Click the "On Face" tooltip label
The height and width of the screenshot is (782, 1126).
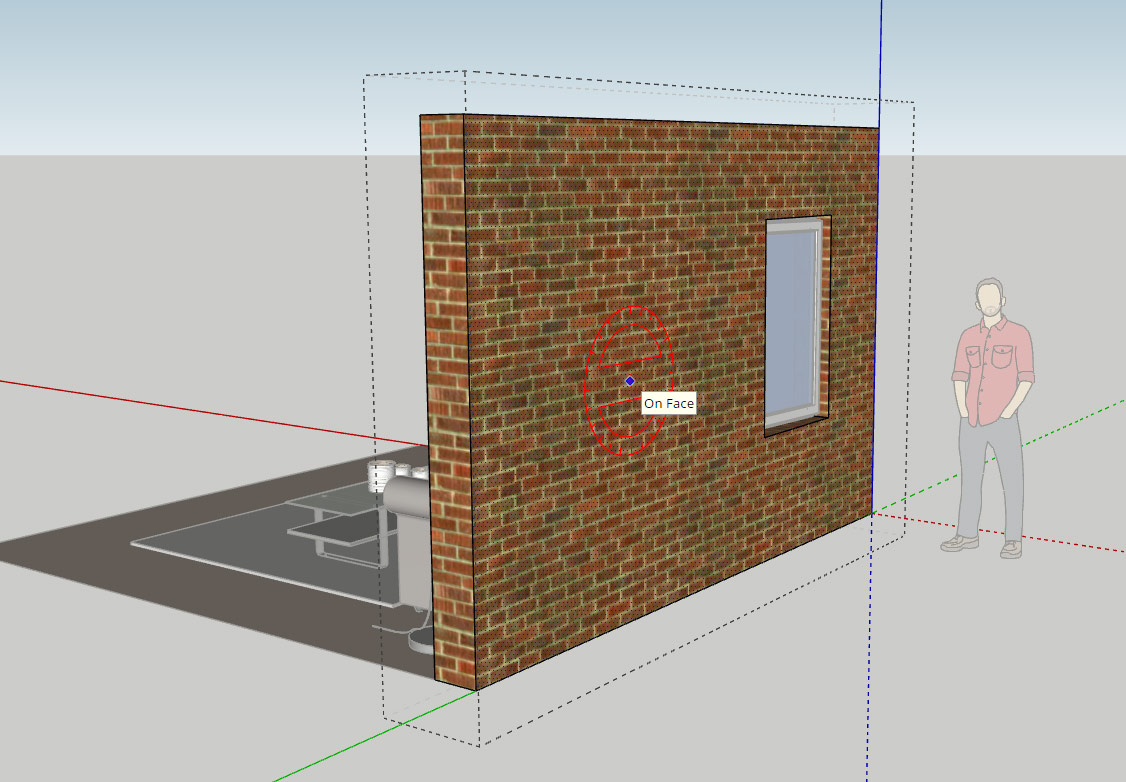click(x=668, y=404)
